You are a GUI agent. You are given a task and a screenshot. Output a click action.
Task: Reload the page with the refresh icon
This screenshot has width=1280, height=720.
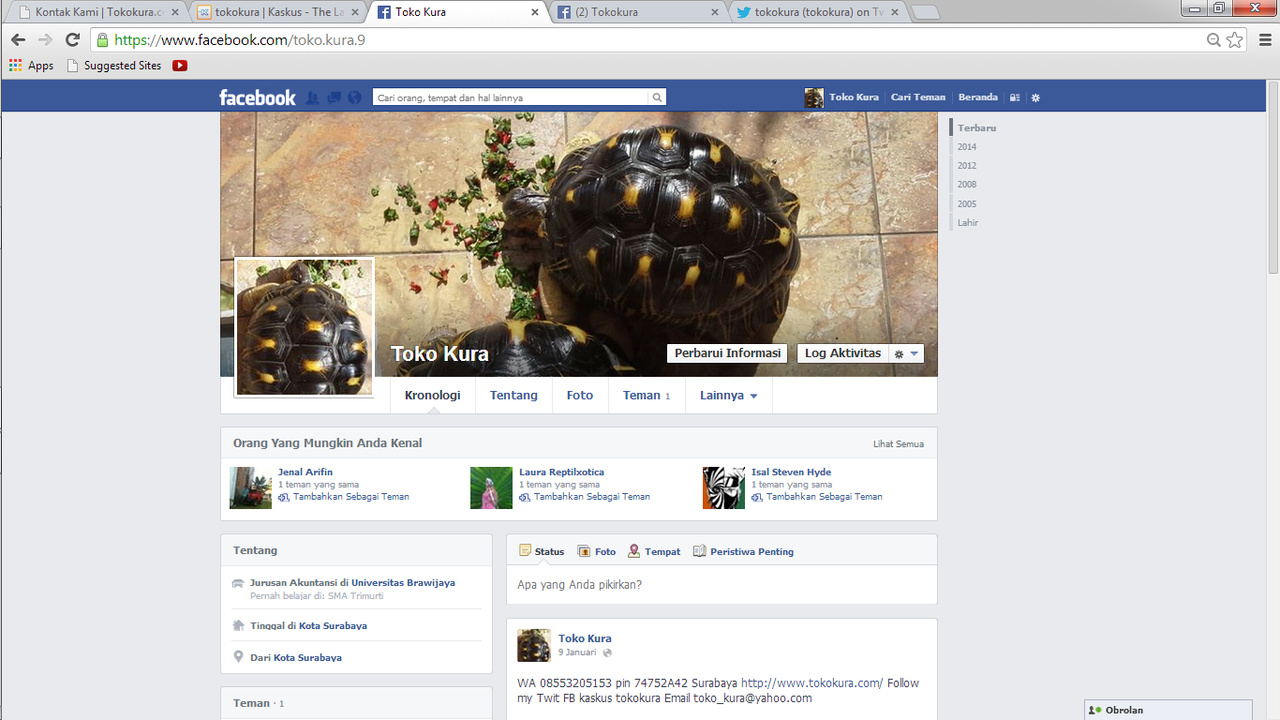click(x=72, y=40)
